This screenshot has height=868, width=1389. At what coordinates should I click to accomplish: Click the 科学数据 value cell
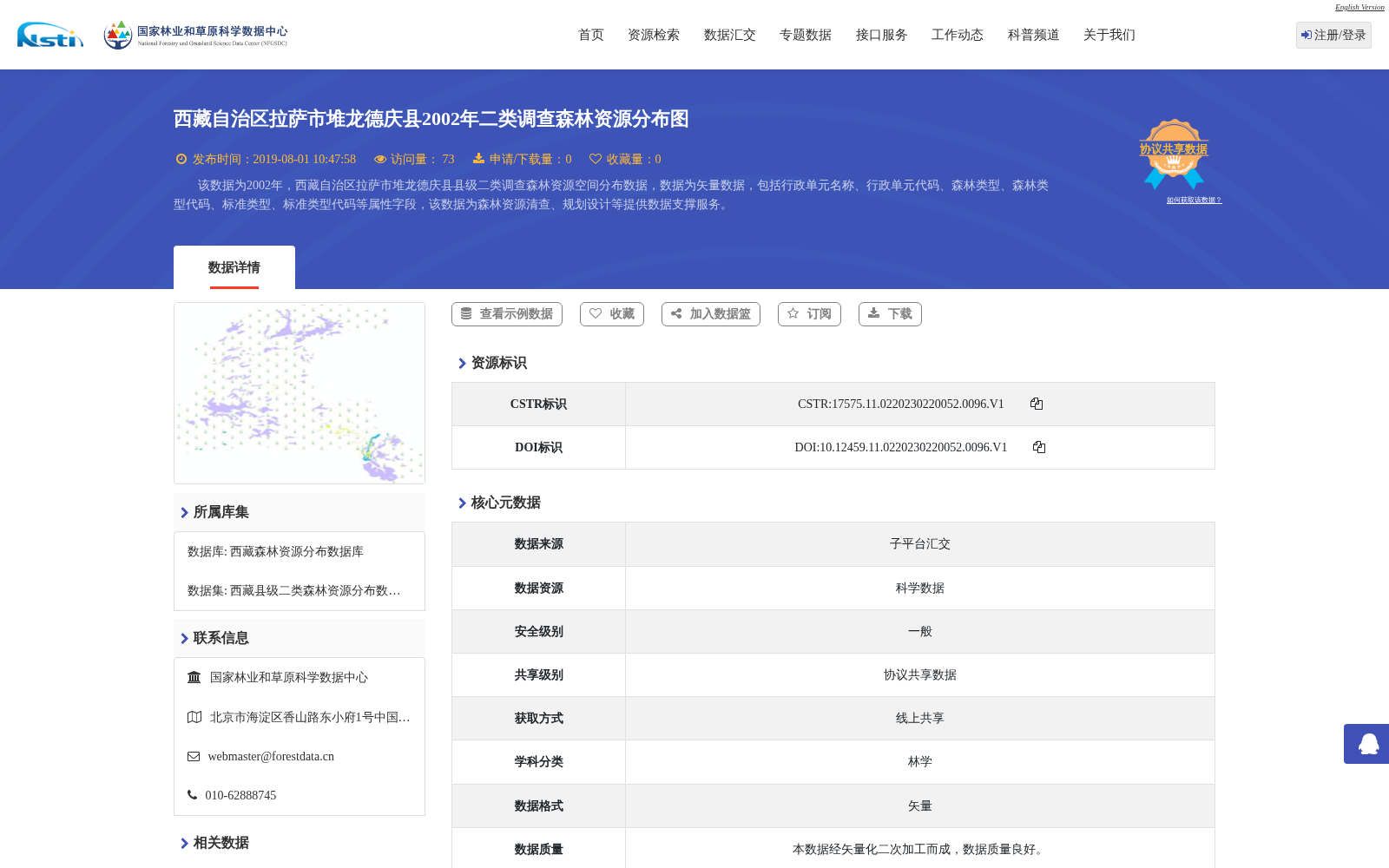pos(920,588)
